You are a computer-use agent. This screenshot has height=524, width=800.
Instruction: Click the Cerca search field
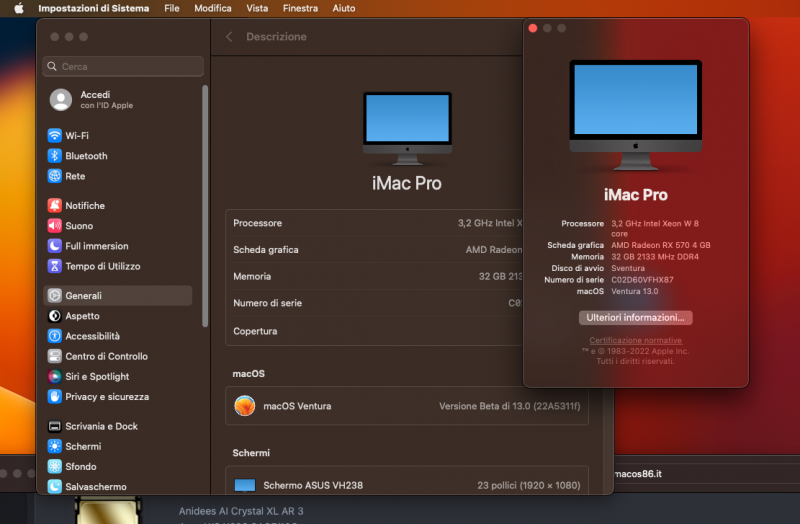(x=123, y=66)
